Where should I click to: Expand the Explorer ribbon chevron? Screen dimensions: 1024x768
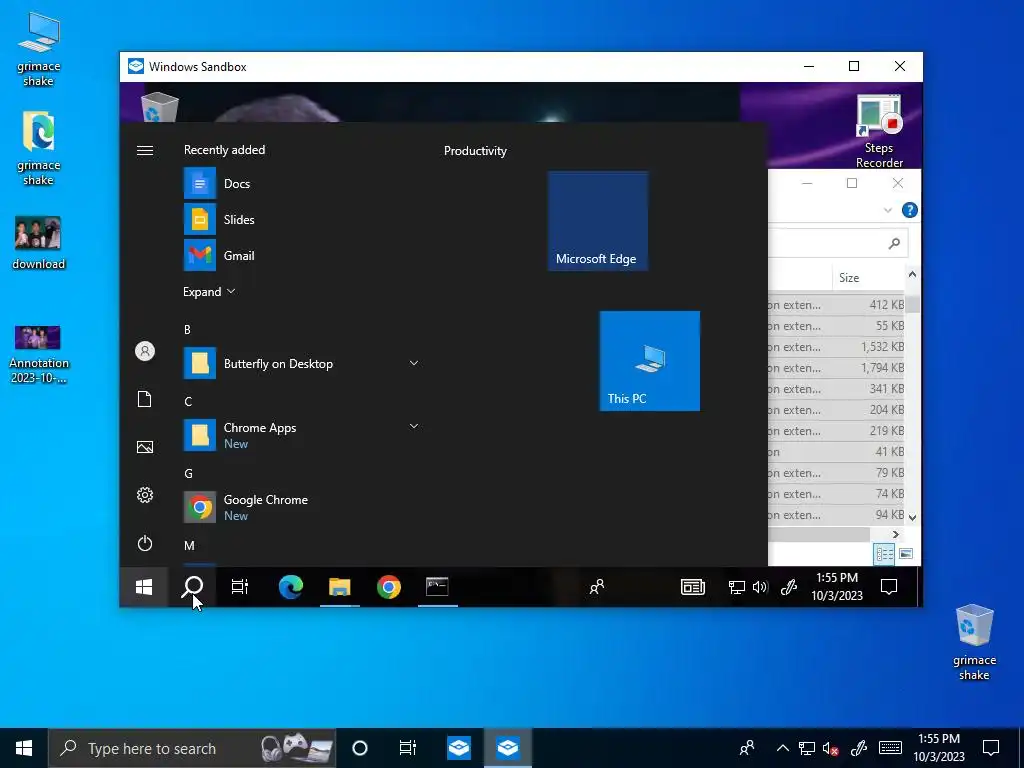888,210
